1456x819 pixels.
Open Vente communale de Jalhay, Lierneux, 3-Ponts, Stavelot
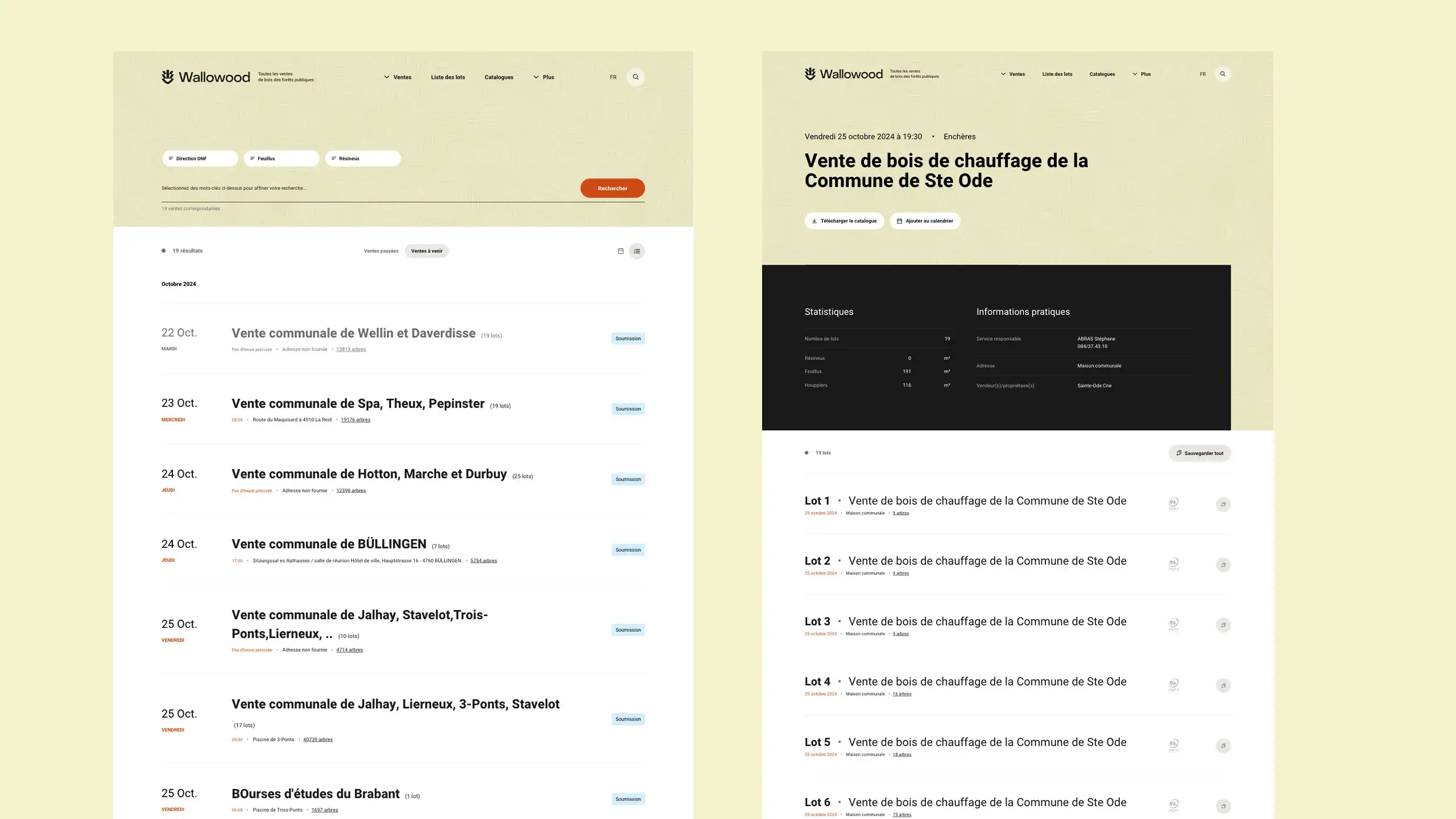click(395, 704)
